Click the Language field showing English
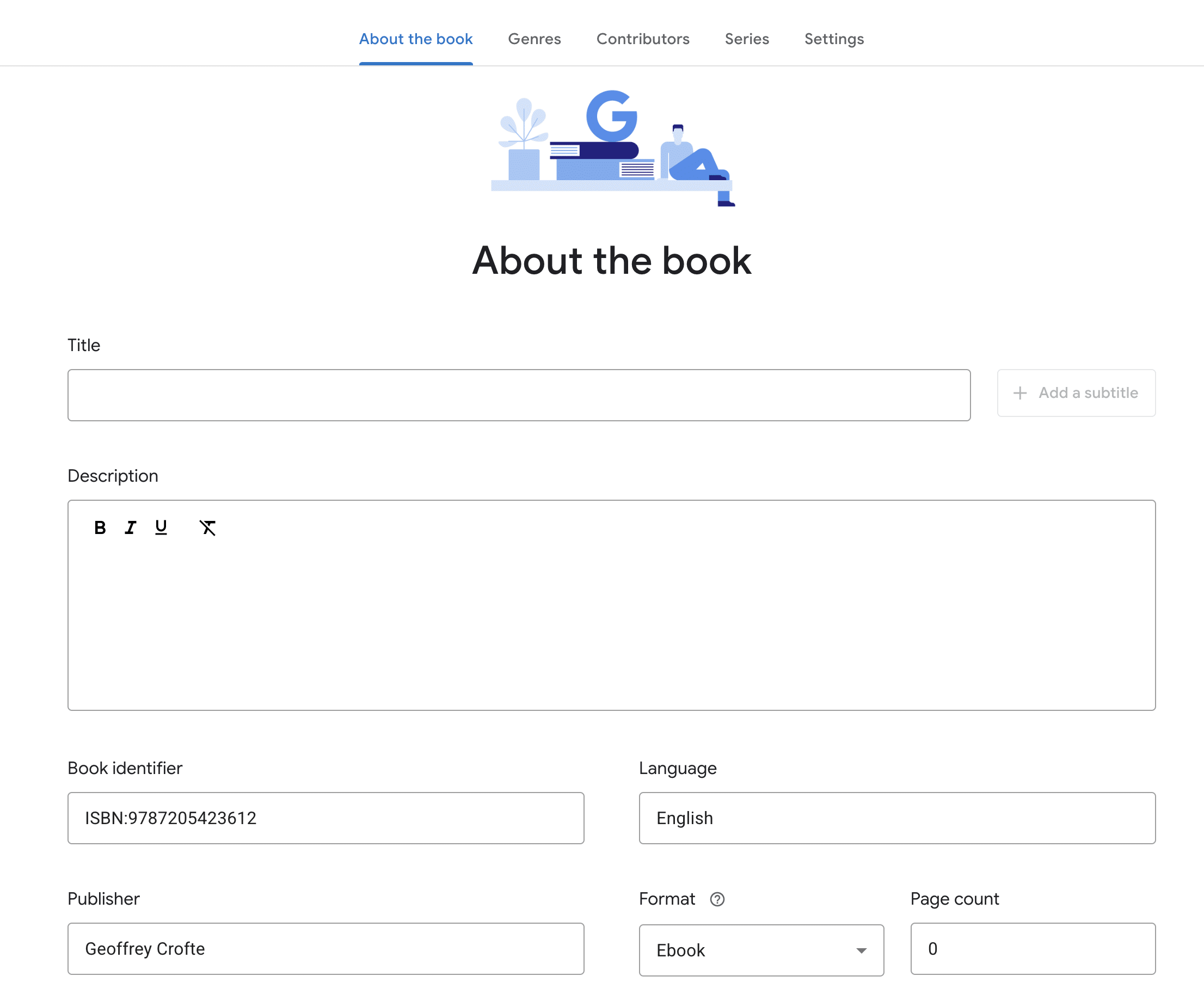Image resolution: width=1204 pixels, height=1007 pixels. click(x=897, y=818)
